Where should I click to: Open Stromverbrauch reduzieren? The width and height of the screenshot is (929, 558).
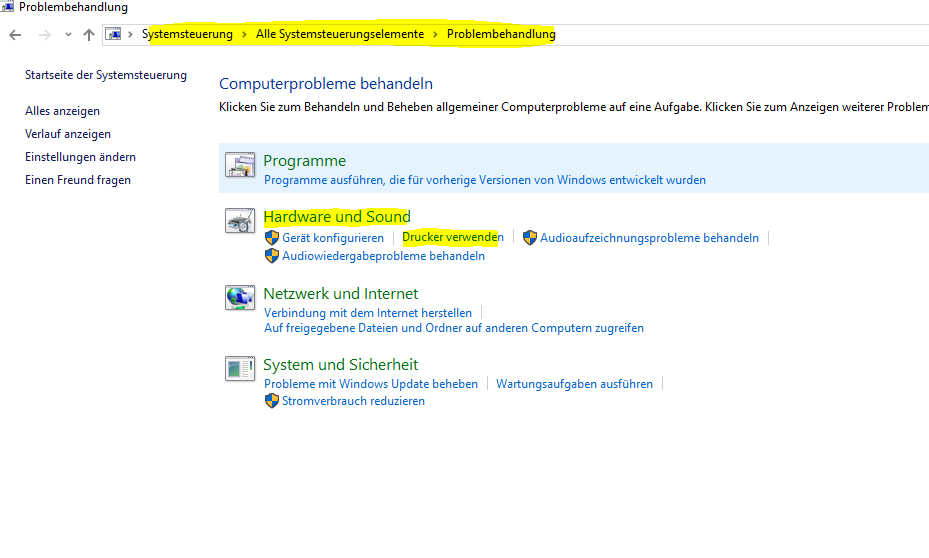353,401
